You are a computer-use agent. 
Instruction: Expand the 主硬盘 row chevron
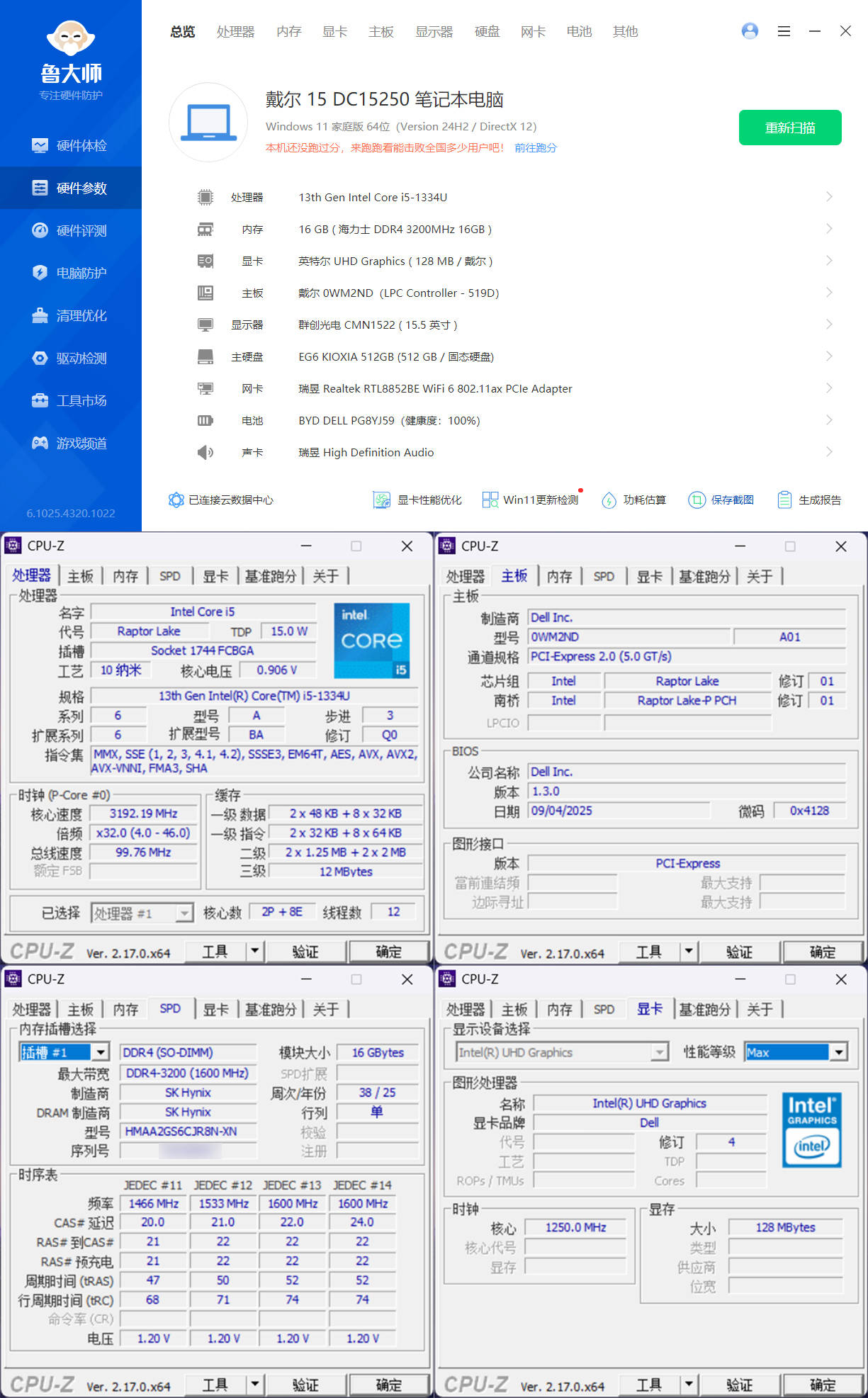click(829, 356)
